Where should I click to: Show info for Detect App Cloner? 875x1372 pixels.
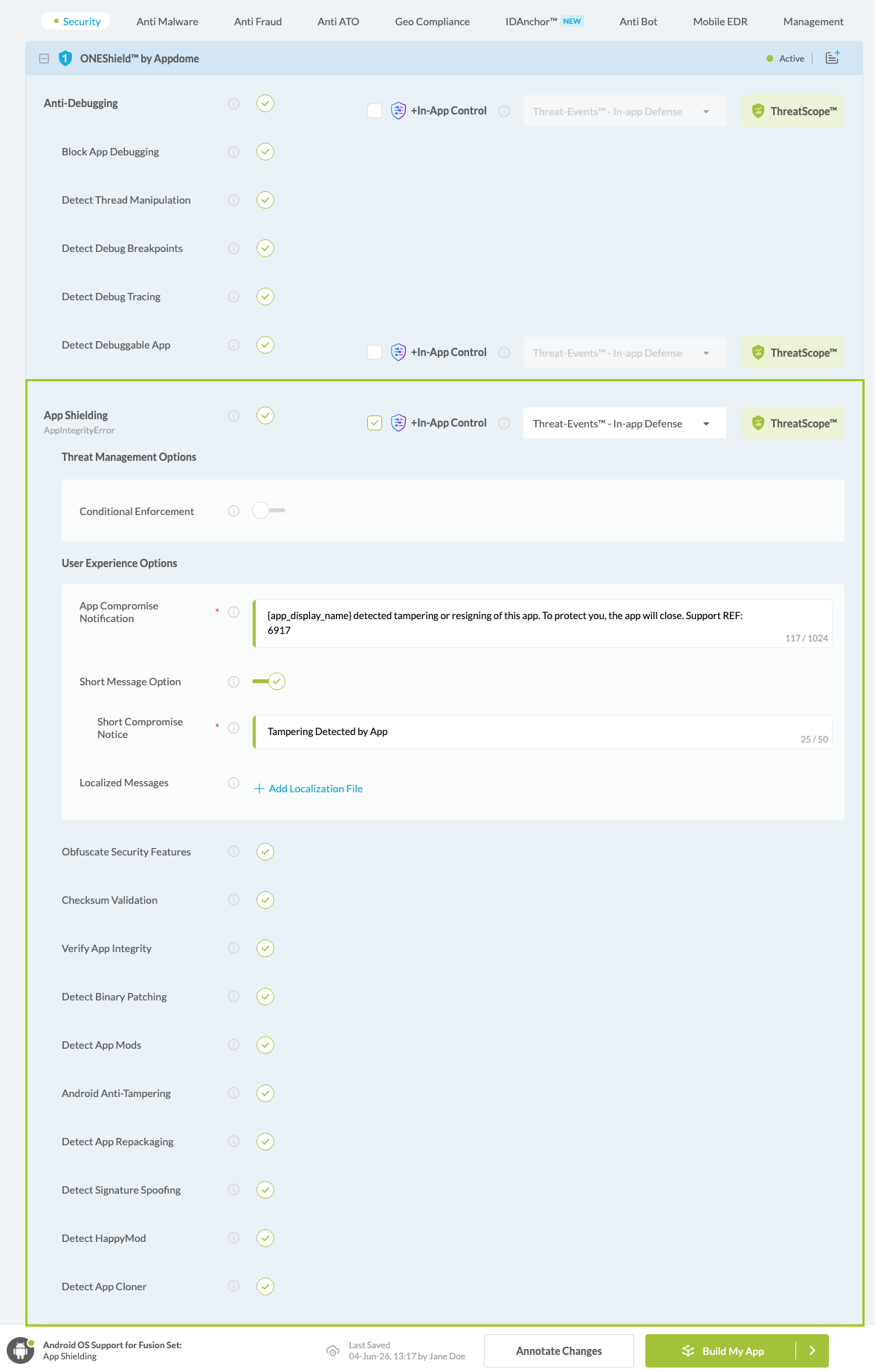pyautogui.click(x=233, y=1287)
